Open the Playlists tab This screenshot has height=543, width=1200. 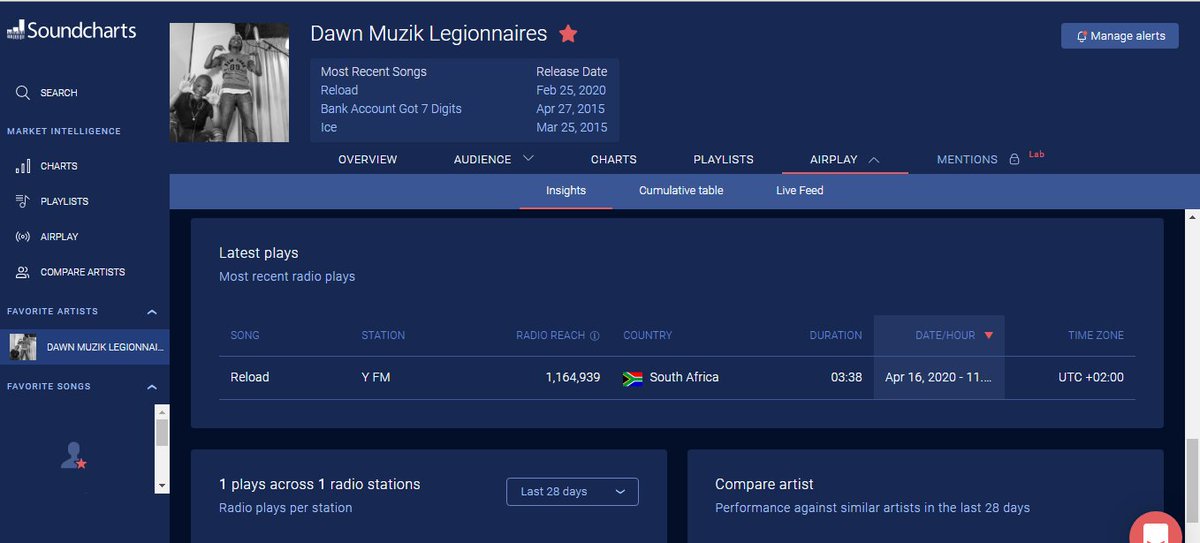(723, 159)
